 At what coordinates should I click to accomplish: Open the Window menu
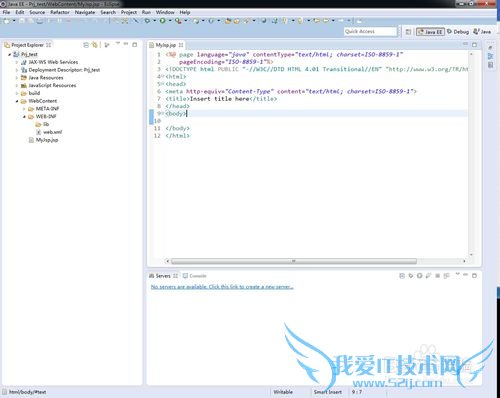pyautogui.click(x=165, y=12)
